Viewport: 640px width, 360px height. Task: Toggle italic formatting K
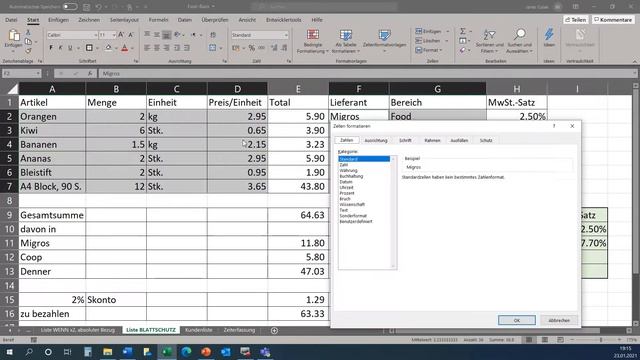click(60, 48)
